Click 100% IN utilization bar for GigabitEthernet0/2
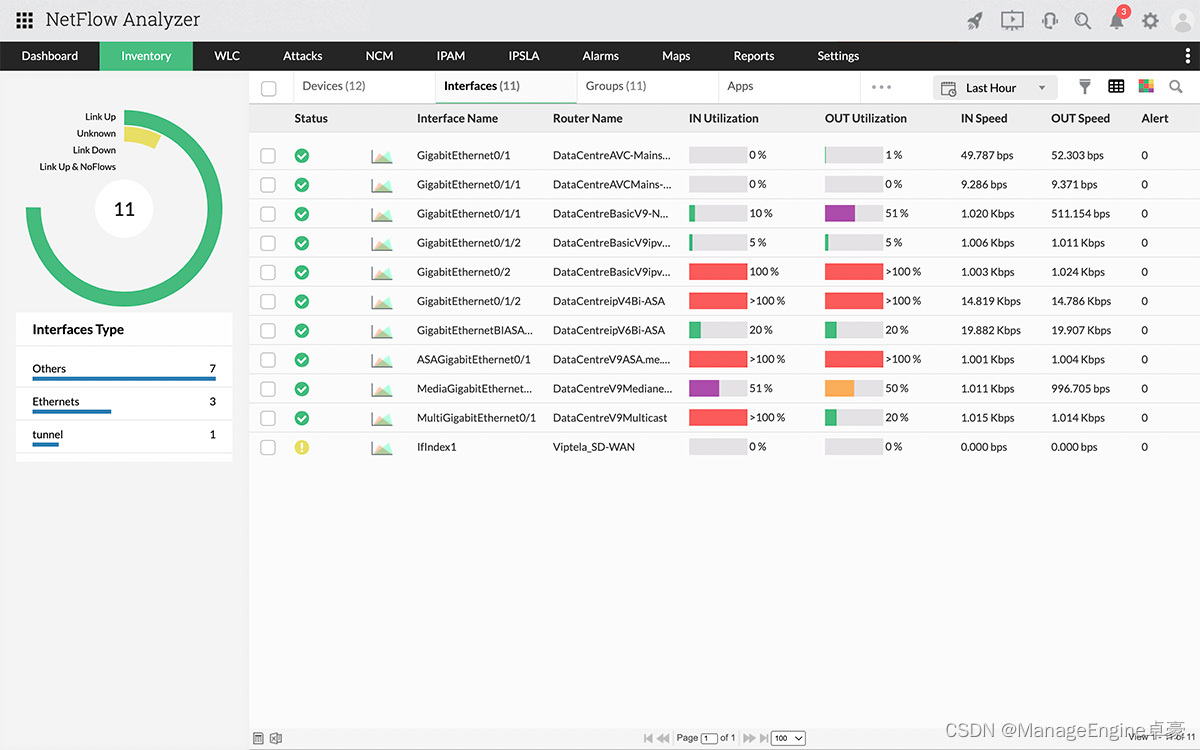The width and height of the screenshot is (1200, 750). coord(718,272)
